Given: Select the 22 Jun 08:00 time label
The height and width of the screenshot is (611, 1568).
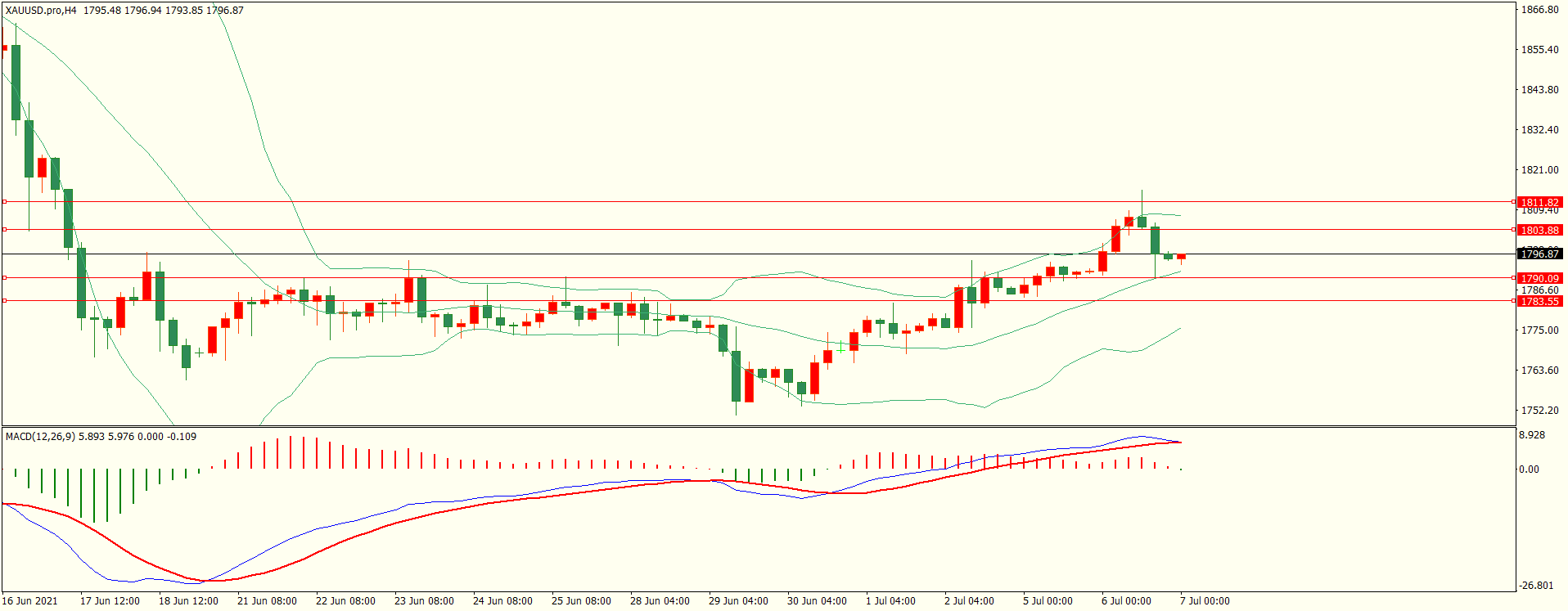Looking at the screenshot, I should point(345,601).
